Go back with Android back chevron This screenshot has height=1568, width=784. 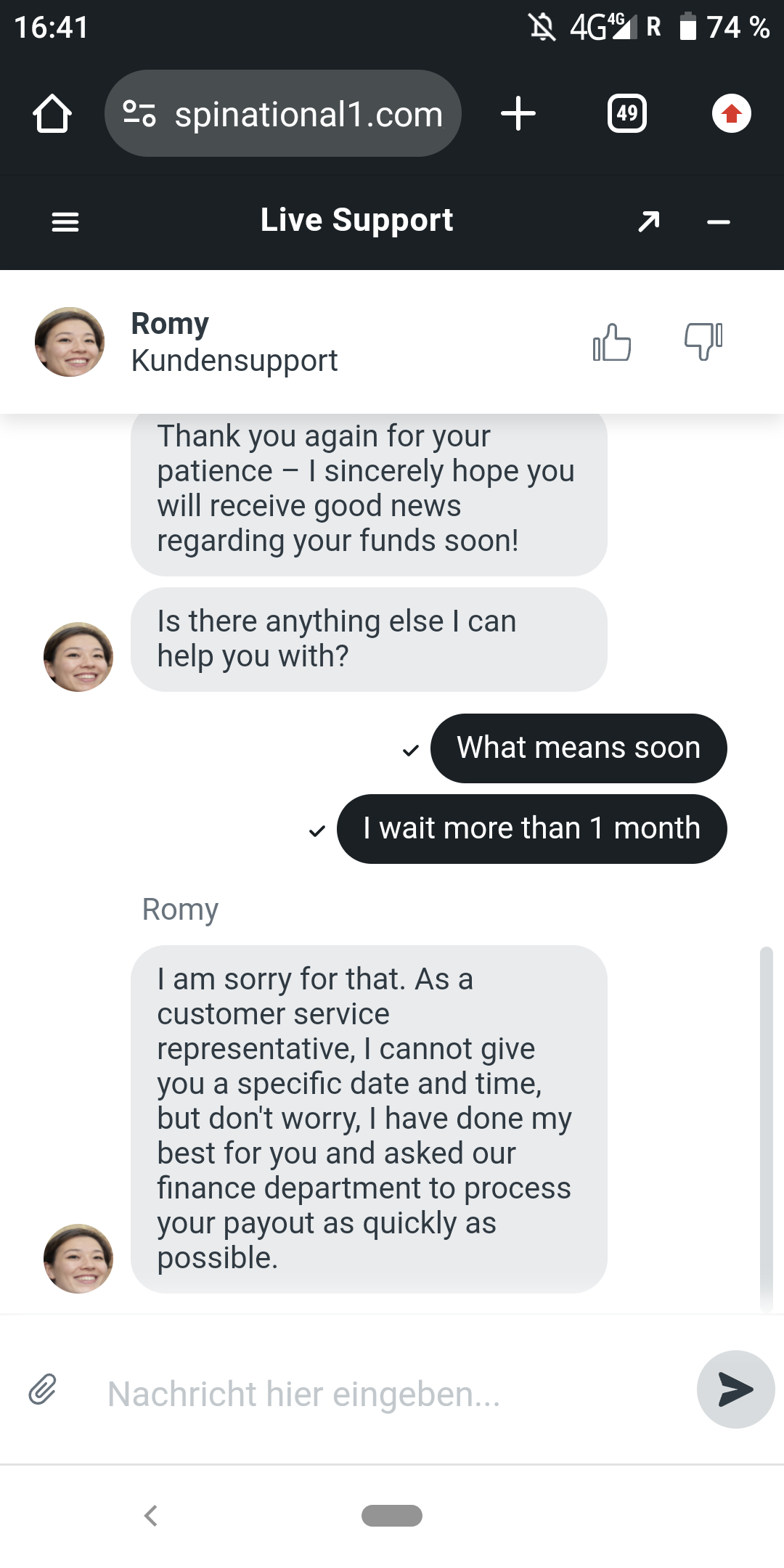pyautogui.click(x=151, y=1516)
